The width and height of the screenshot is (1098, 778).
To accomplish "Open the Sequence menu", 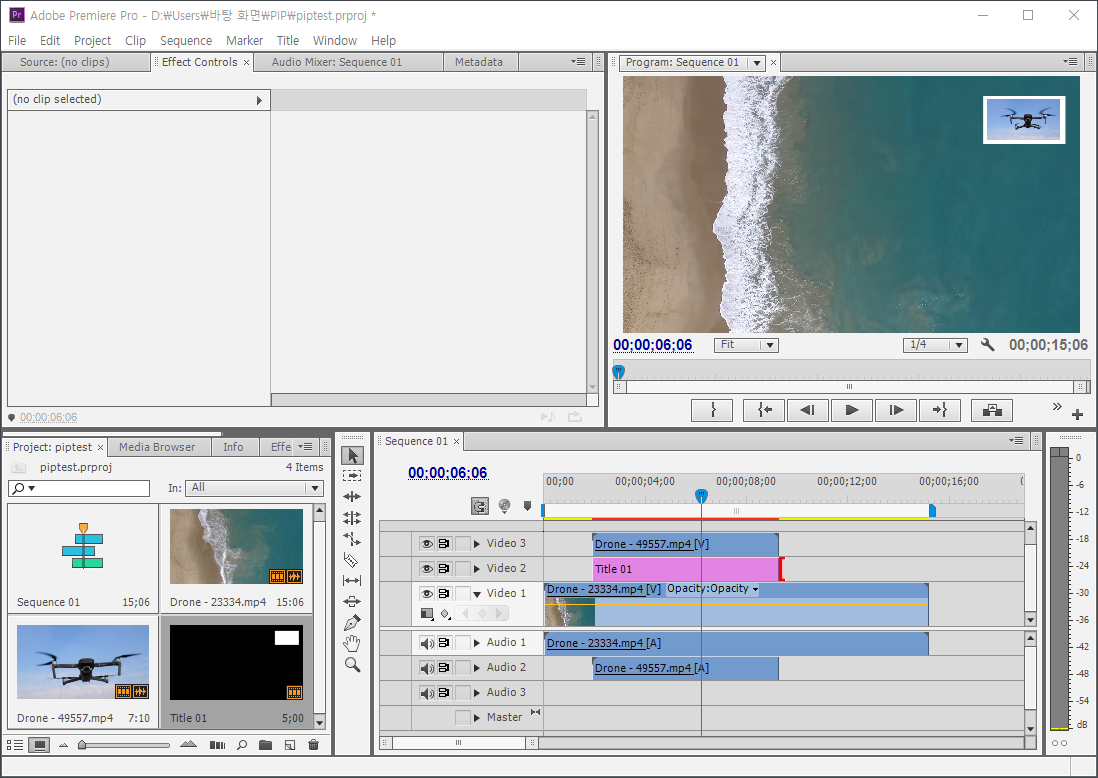I will pos(186,41).
